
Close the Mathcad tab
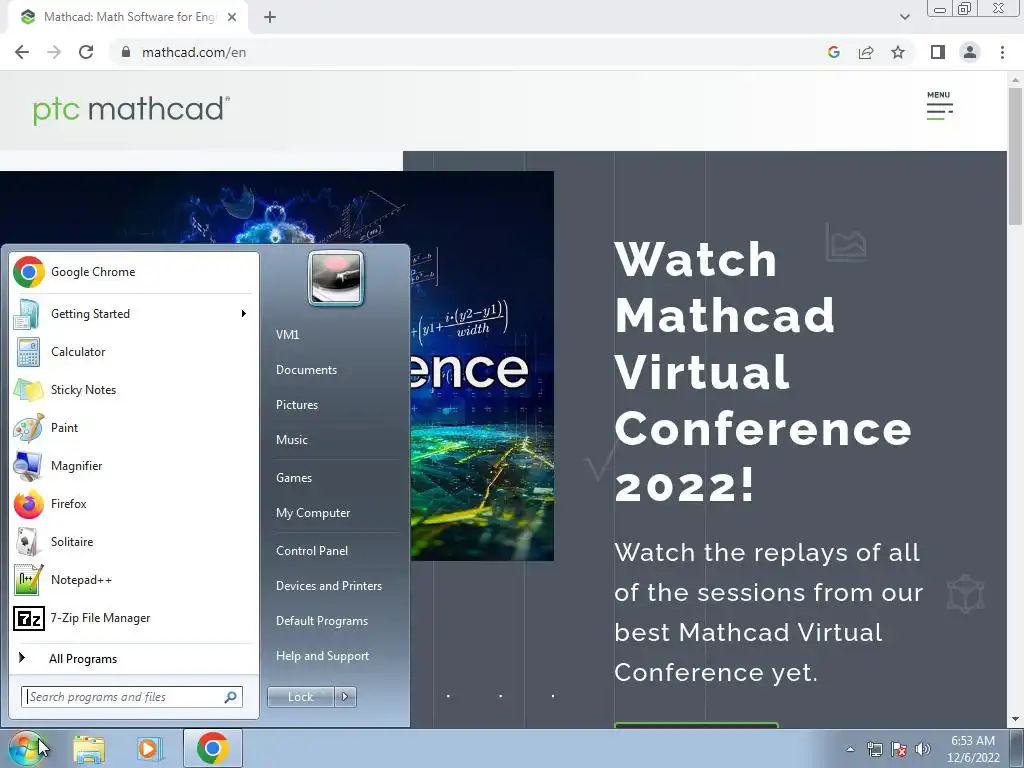tap(232, 17)
